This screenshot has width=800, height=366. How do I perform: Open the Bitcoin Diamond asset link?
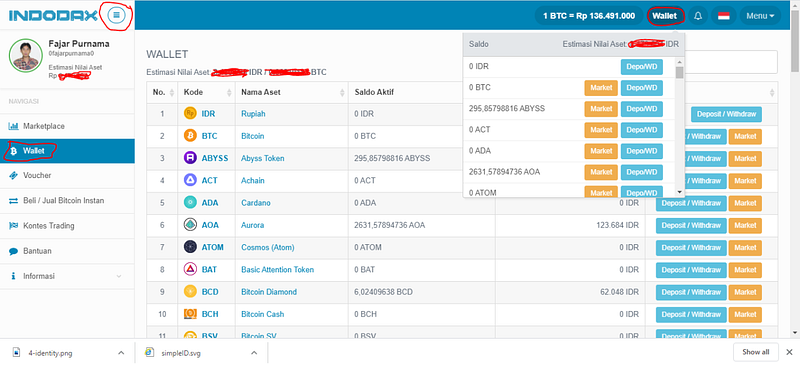pos(269,292)
